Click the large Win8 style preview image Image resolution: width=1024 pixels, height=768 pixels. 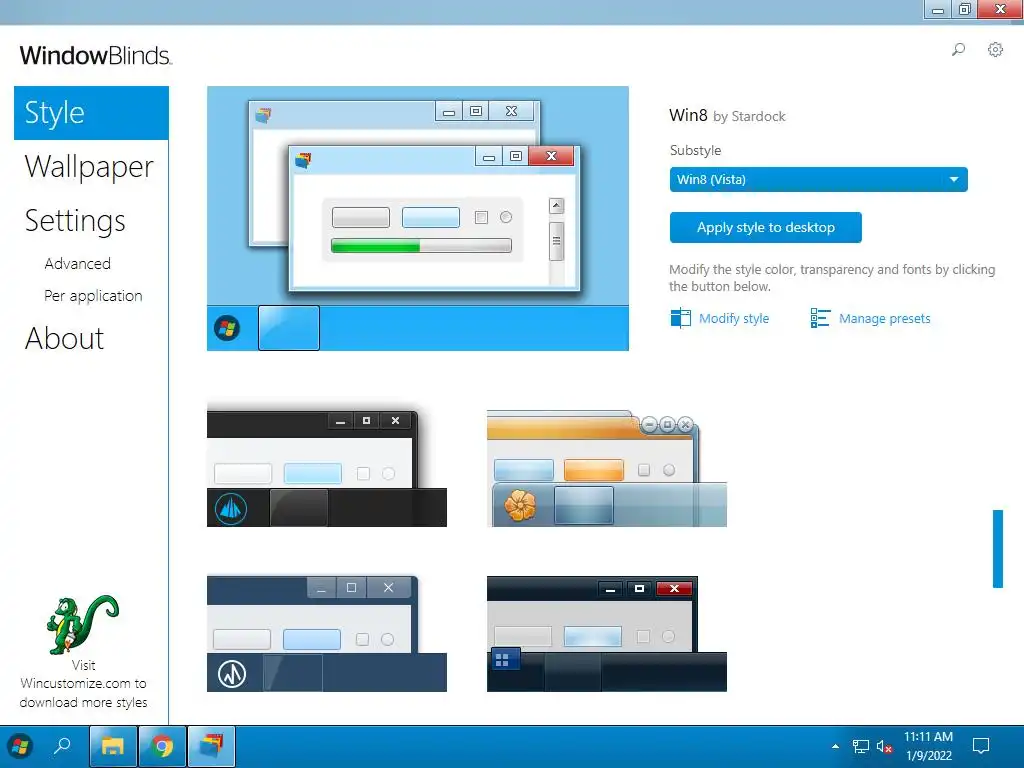coord(418,218)
